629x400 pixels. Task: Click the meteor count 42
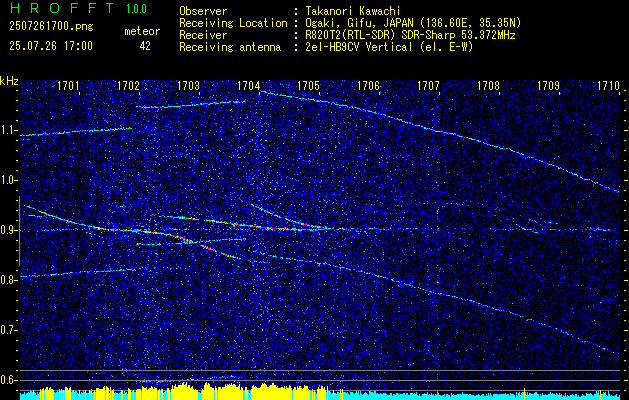coord(145,46)
